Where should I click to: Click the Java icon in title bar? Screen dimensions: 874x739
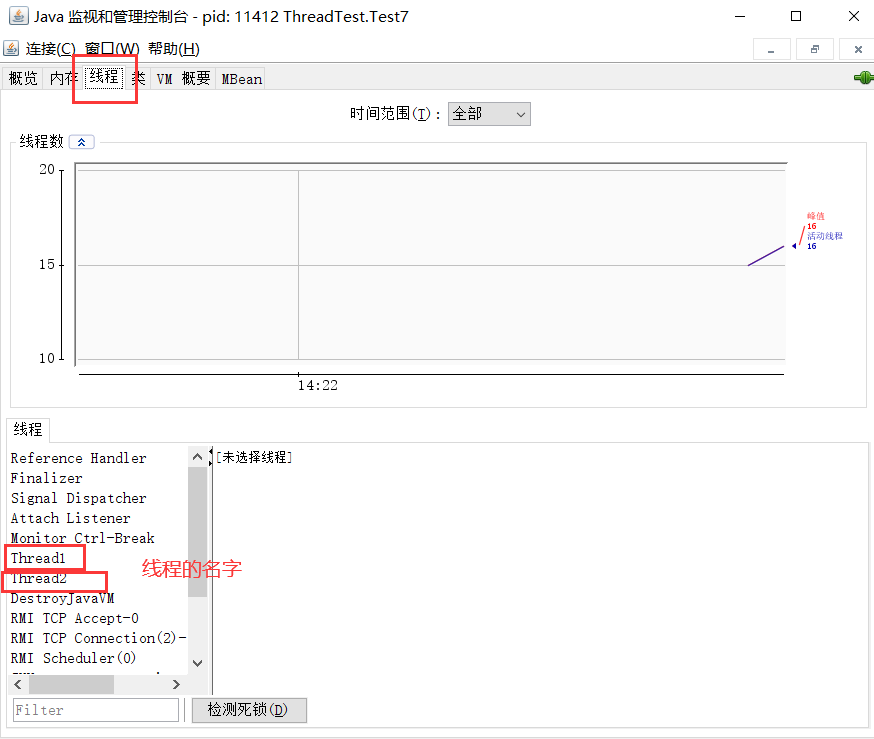pyautogui.click(x=18, y=16)
